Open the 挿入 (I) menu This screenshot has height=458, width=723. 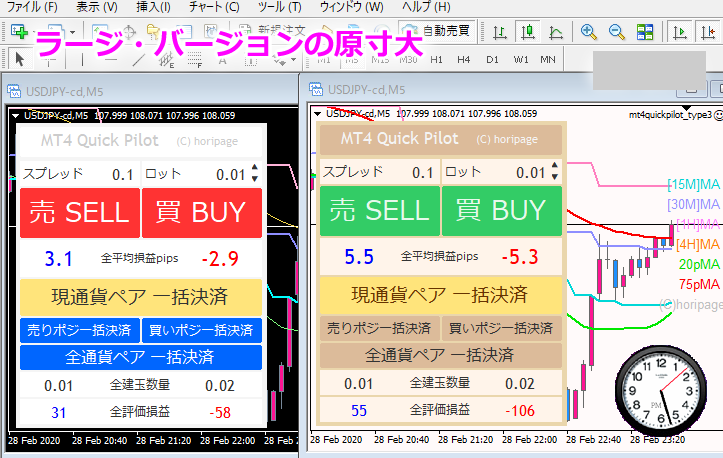154,7
